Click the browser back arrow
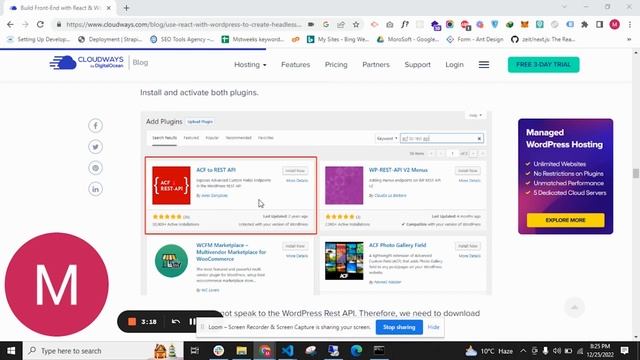Viewport: 640px width, 360px height. [10, 24]
